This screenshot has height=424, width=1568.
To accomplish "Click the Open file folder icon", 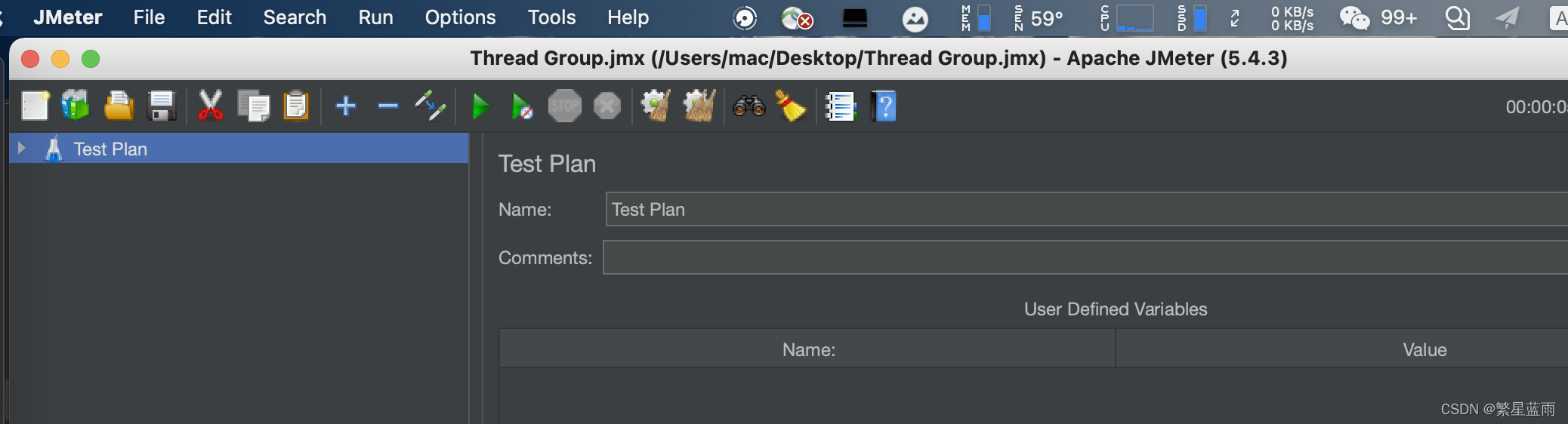I will (119, 106).
